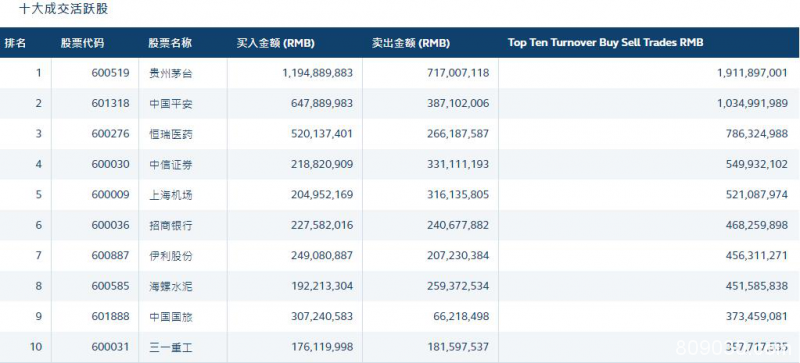Click sell amount 387,102,006
800x363 pixels.
(458, 104)
